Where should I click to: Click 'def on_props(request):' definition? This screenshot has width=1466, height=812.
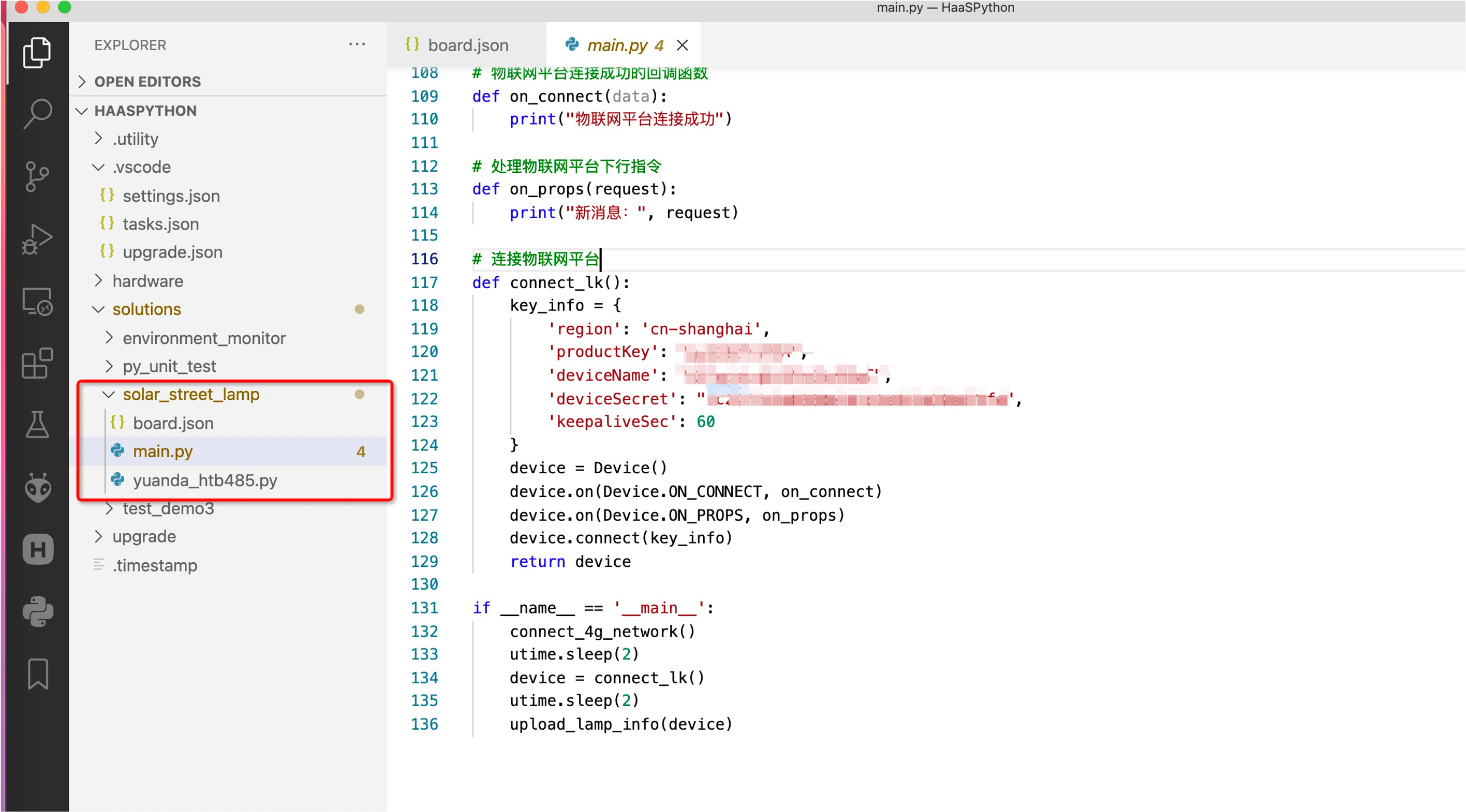click(574, 189)
